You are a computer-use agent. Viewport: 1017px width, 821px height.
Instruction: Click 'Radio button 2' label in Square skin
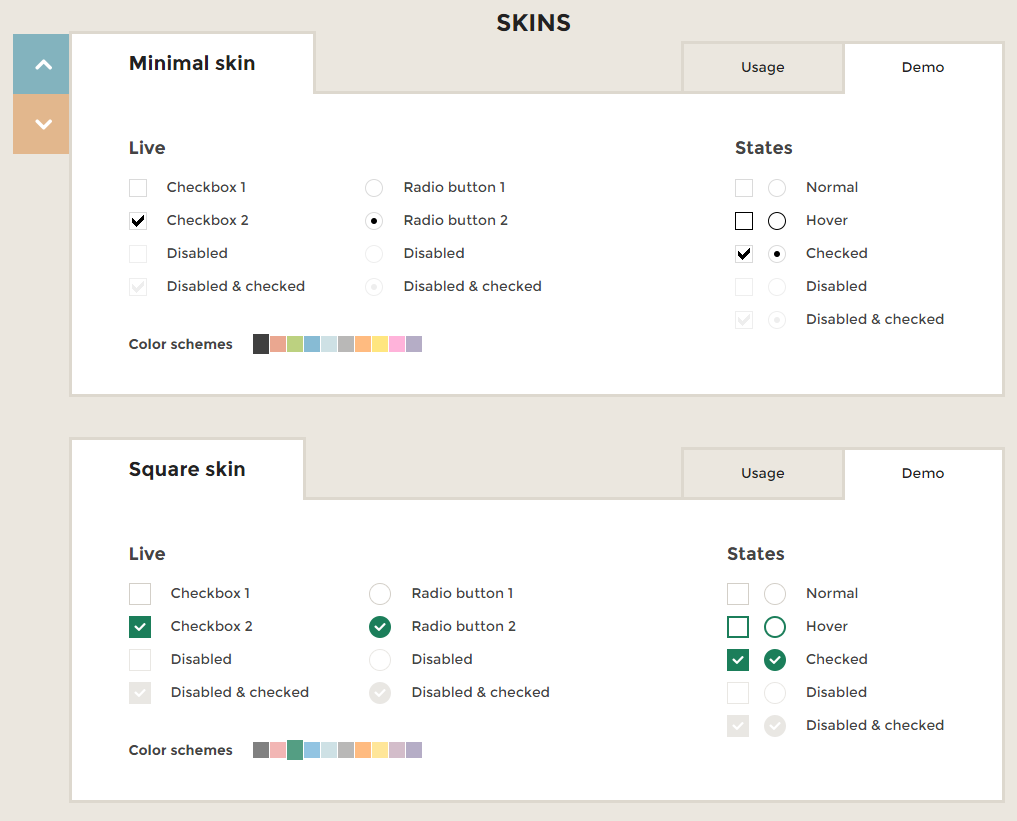[464, 626]
